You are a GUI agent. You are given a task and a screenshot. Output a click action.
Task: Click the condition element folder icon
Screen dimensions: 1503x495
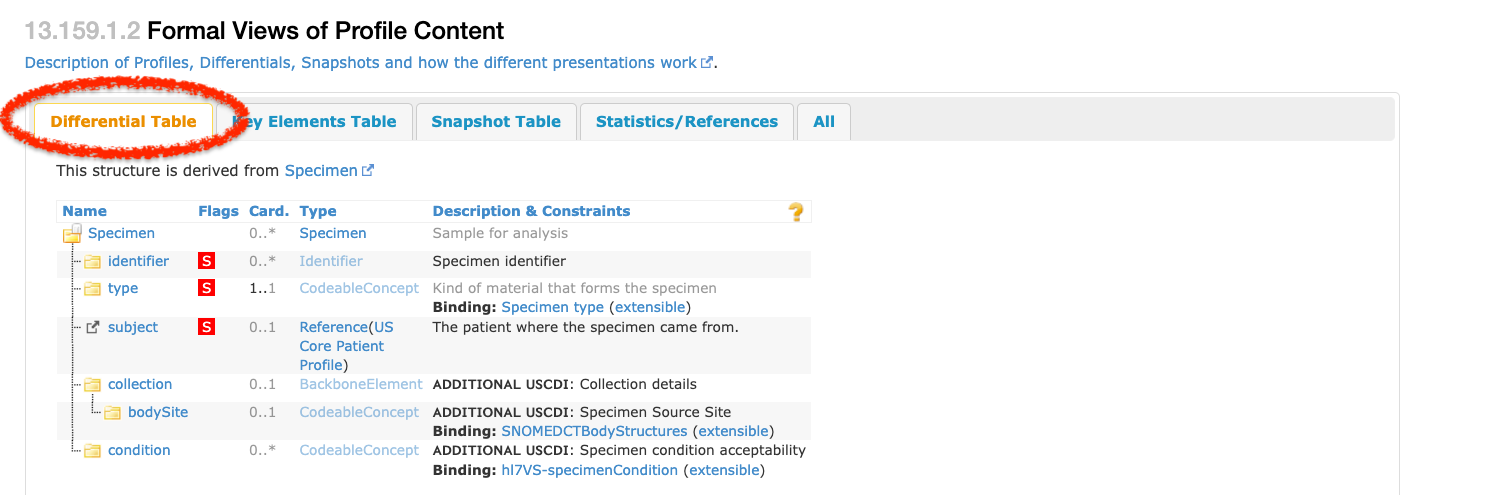(92, 451)
